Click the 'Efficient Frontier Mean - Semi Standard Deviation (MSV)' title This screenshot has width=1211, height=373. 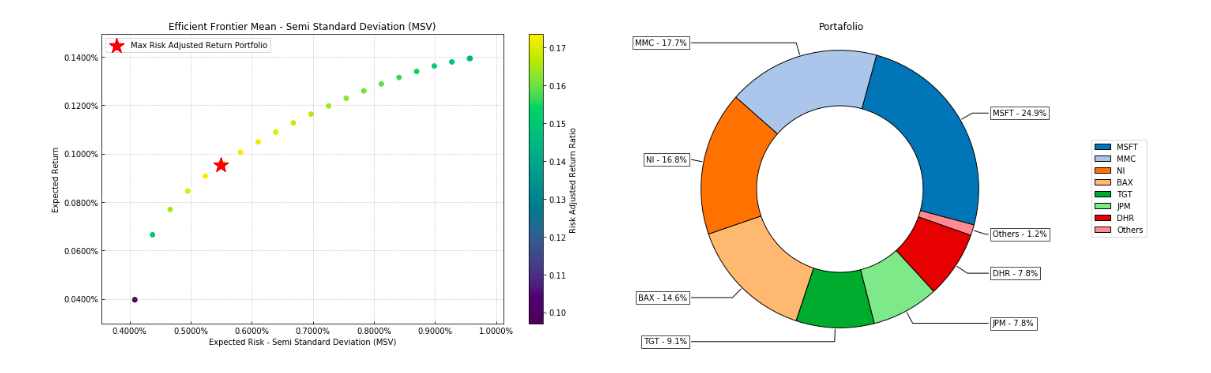pos(302,26)
